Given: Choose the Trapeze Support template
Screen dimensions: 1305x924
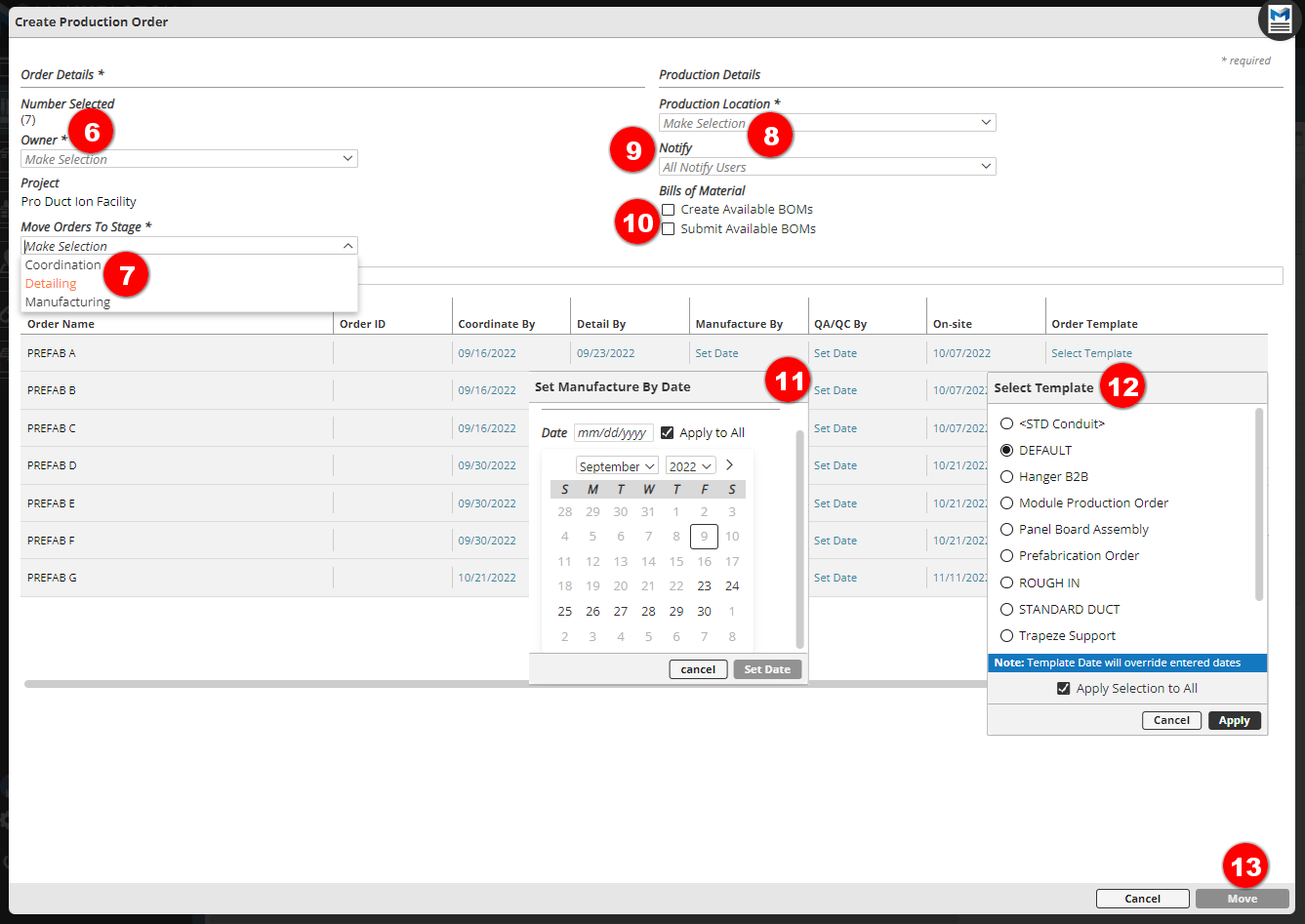Looking at the screenshot, I should pyautogui.click(x=1006, y=636).
